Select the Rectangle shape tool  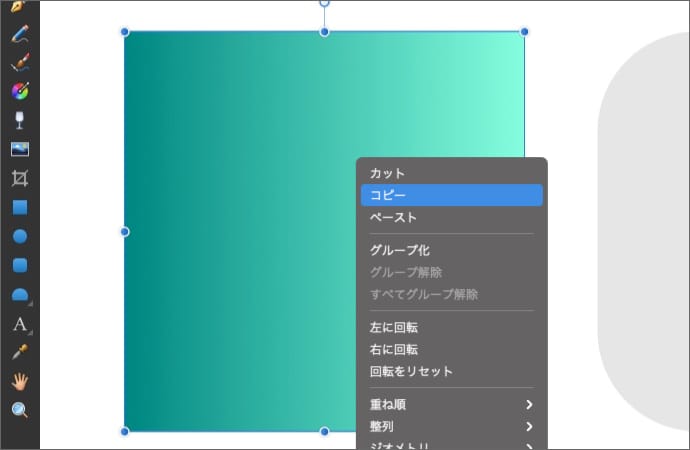(19, 207)
